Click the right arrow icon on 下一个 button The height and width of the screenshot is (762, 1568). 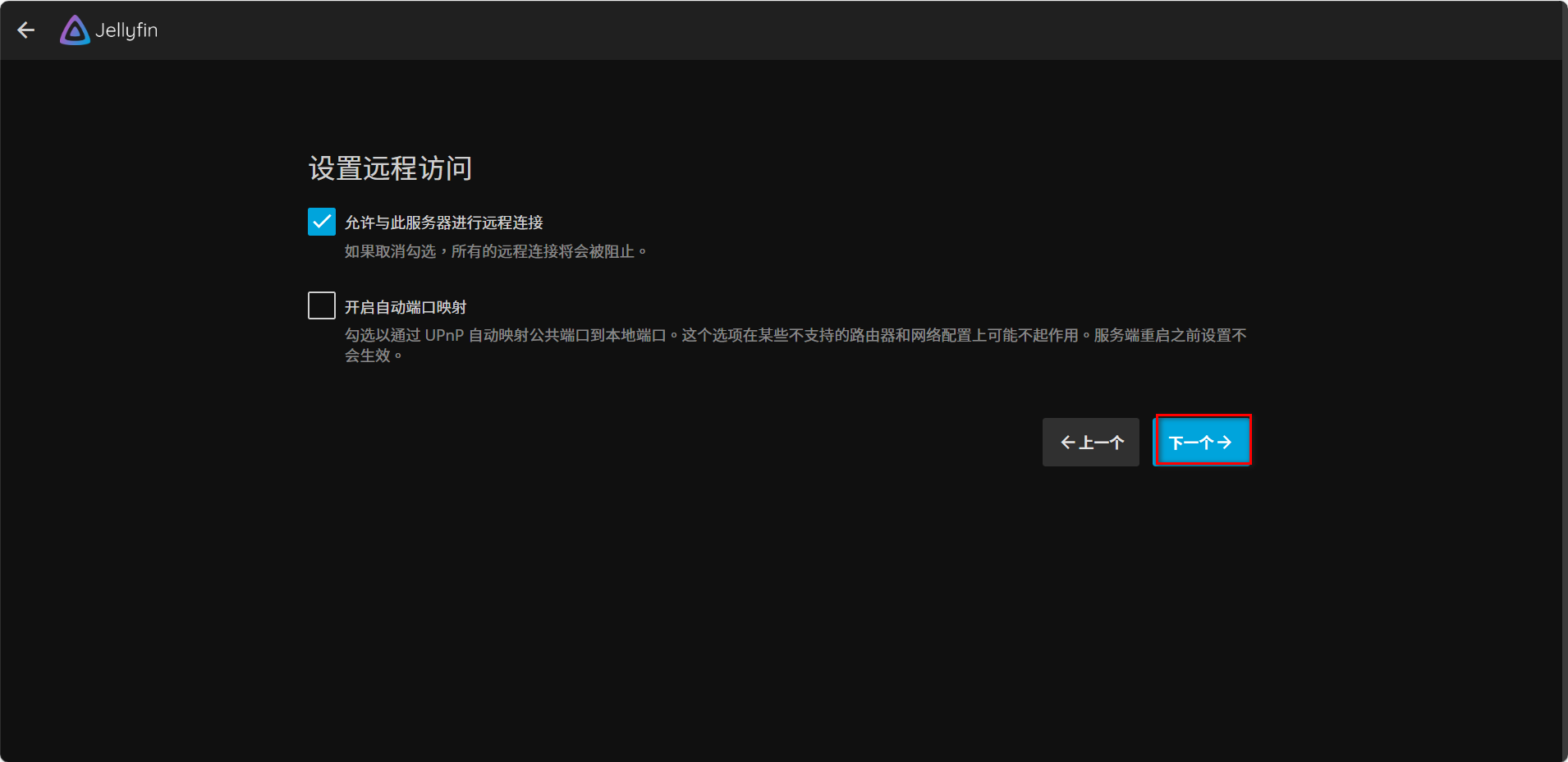(x=1224, y=443)
